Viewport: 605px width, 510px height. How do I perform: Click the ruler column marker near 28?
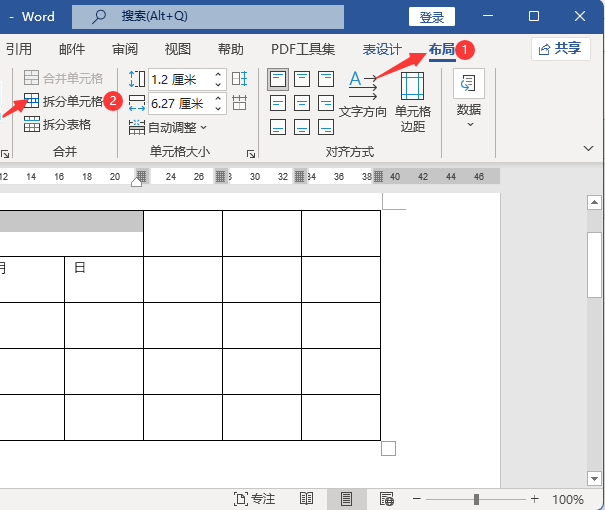[220, 177]
